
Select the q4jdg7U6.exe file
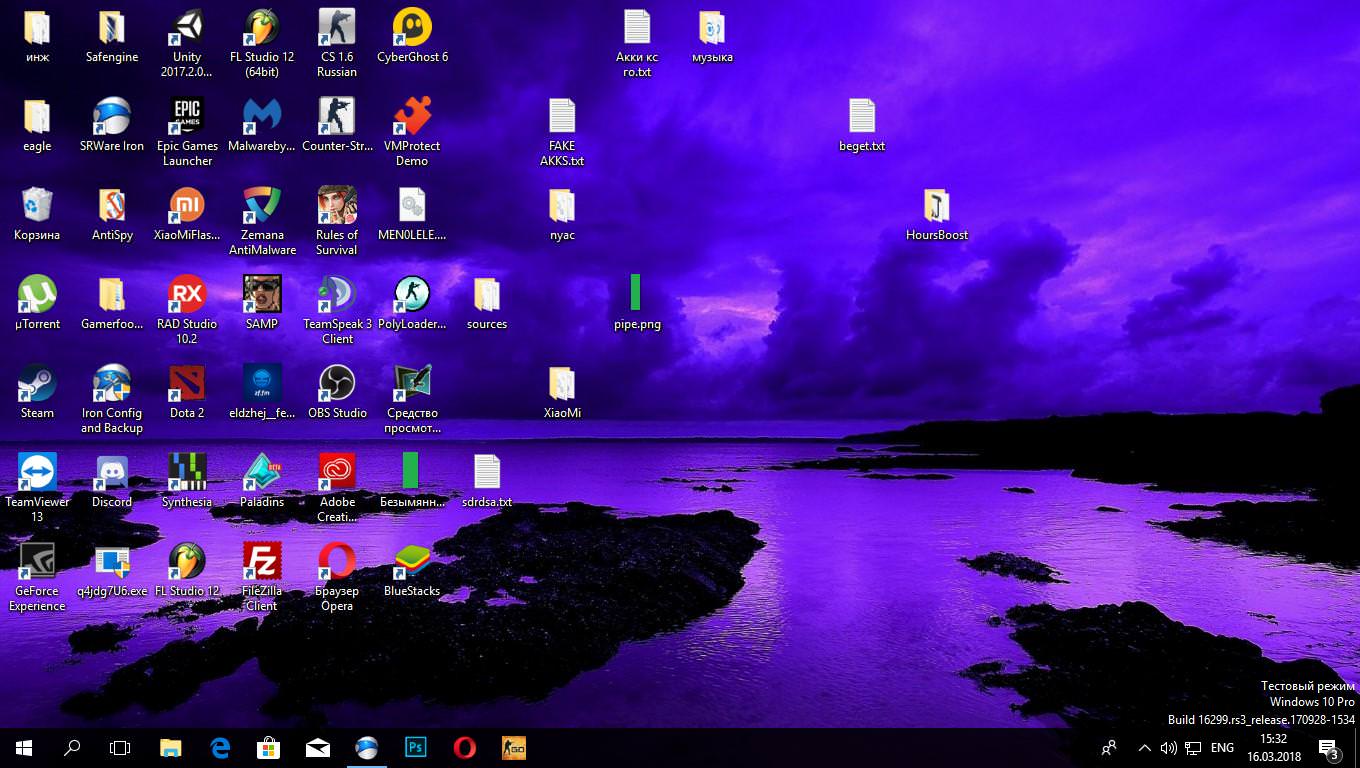pos(112,571)
